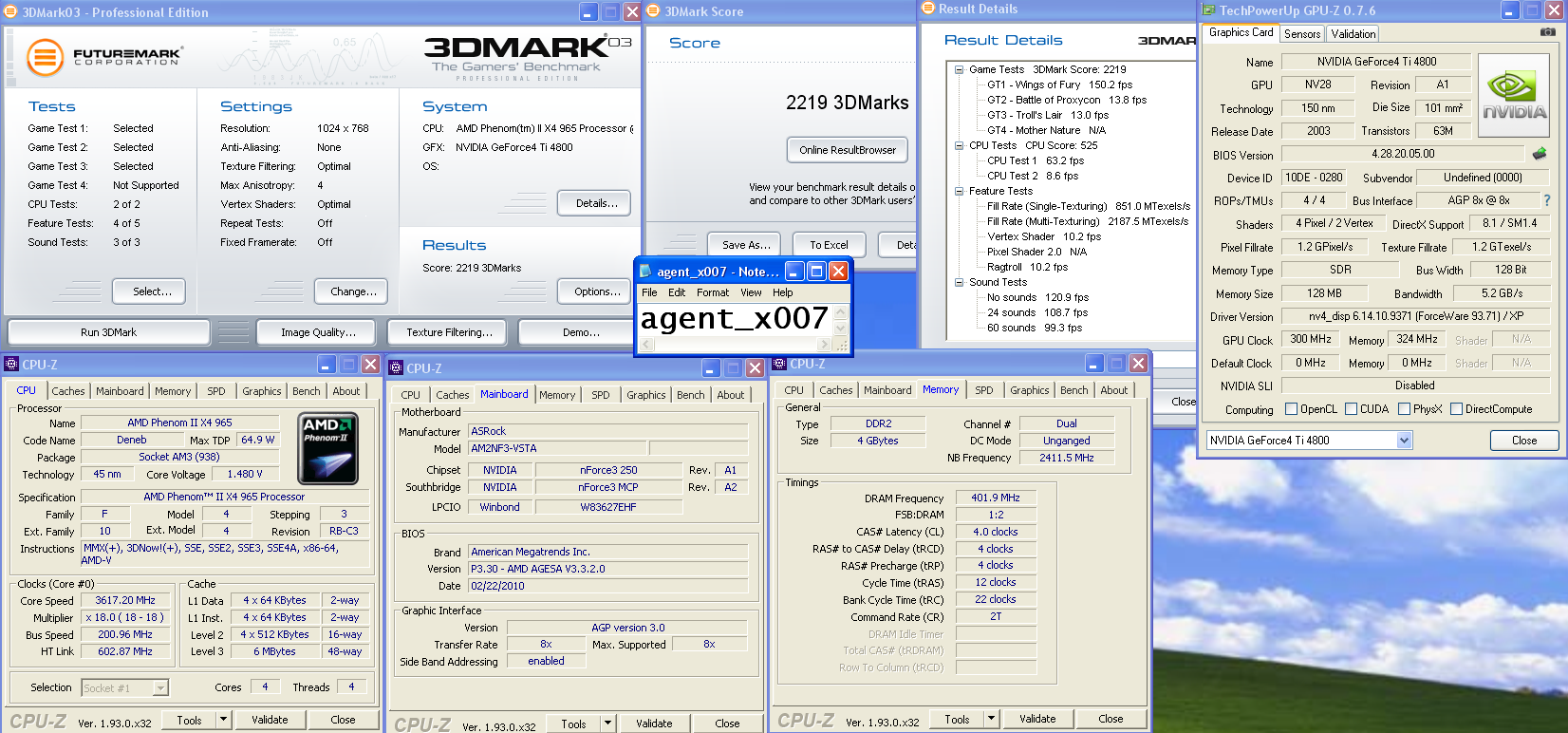Click Demo... button in 3DMark03
The image size is (1568, 733).
coord(581,332)
